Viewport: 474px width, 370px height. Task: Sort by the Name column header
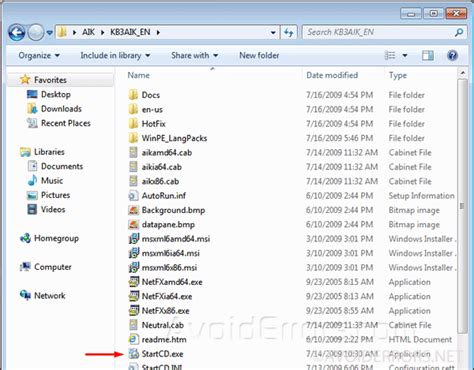click(139, 75)
